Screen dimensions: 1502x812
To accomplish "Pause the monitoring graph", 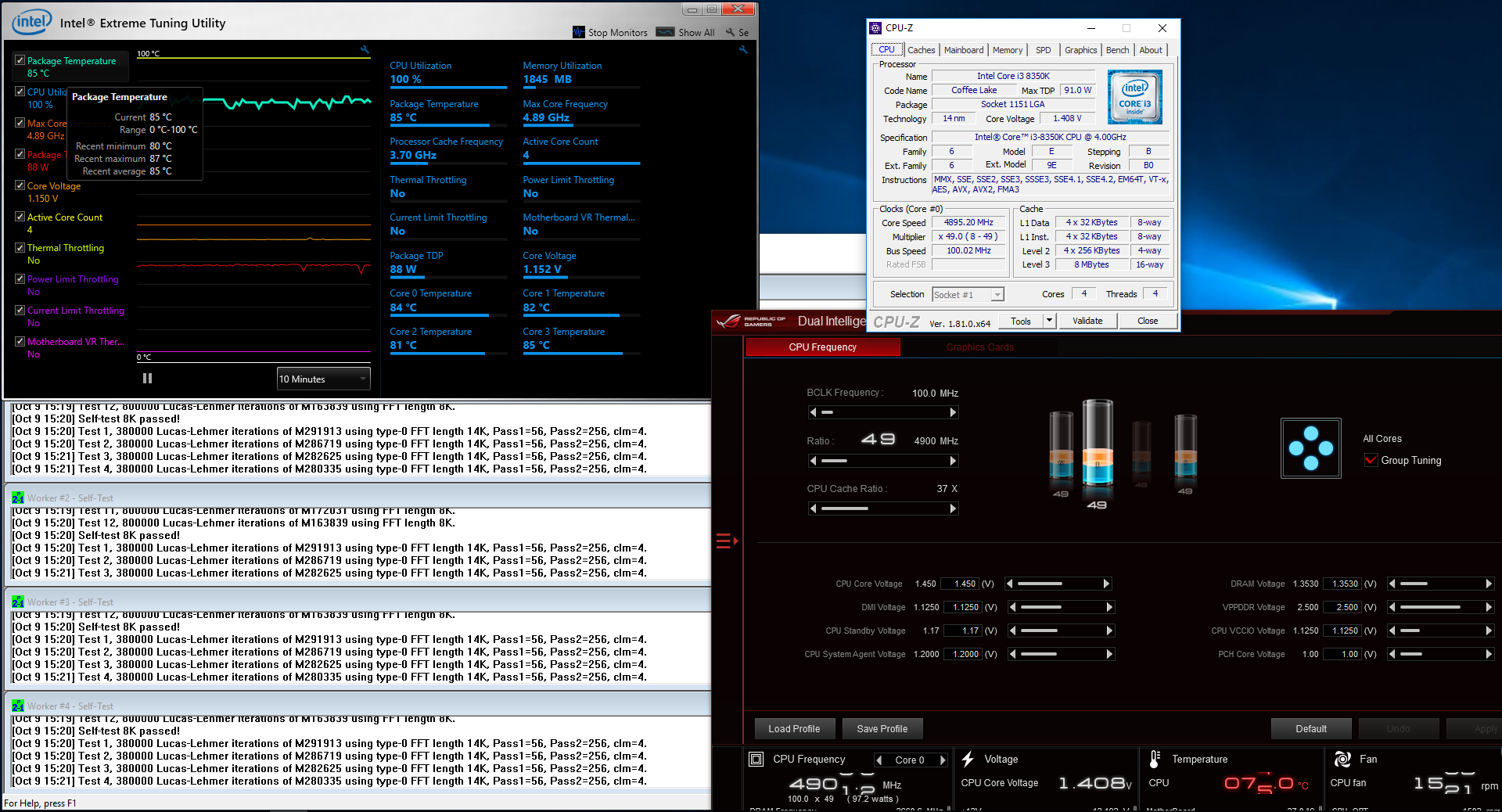I will [147, 379].
